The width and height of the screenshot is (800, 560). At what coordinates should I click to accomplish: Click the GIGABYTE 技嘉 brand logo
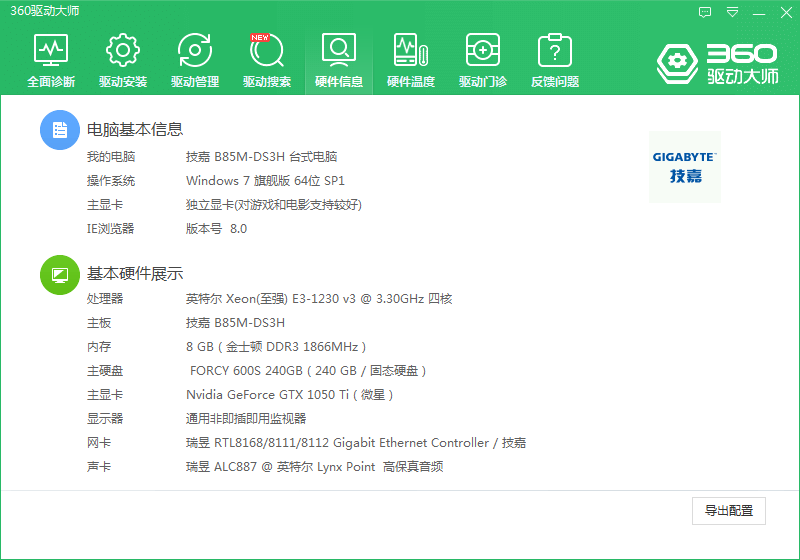684,166
